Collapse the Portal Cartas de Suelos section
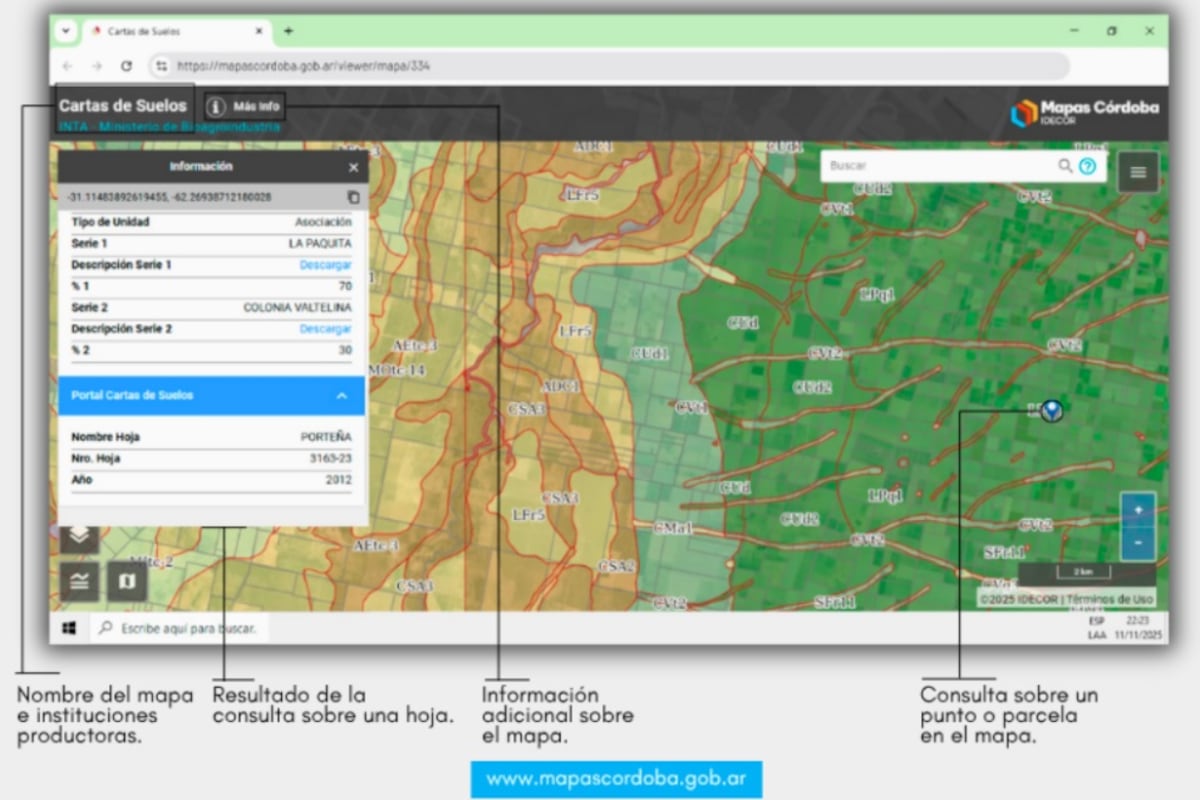This screenshot has height=800, width=1200. click(342, 396)
